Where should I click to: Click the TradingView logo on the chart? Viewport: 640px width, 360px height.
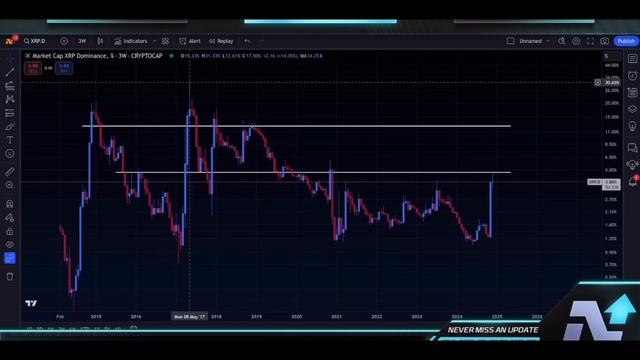pos(31,303)
